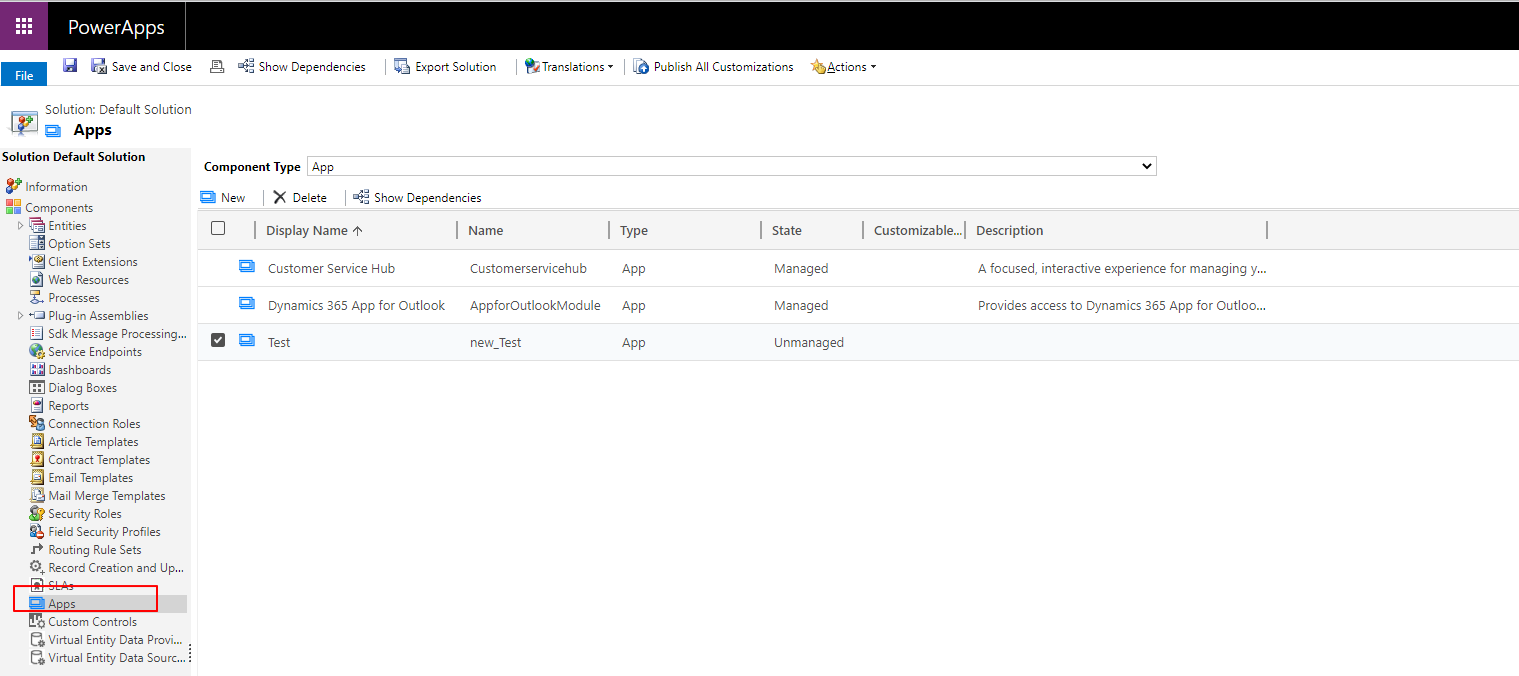Click Show Dependencies in grid toolbar
Viewport: 1519px width, 676px height.
pos(417,197)
